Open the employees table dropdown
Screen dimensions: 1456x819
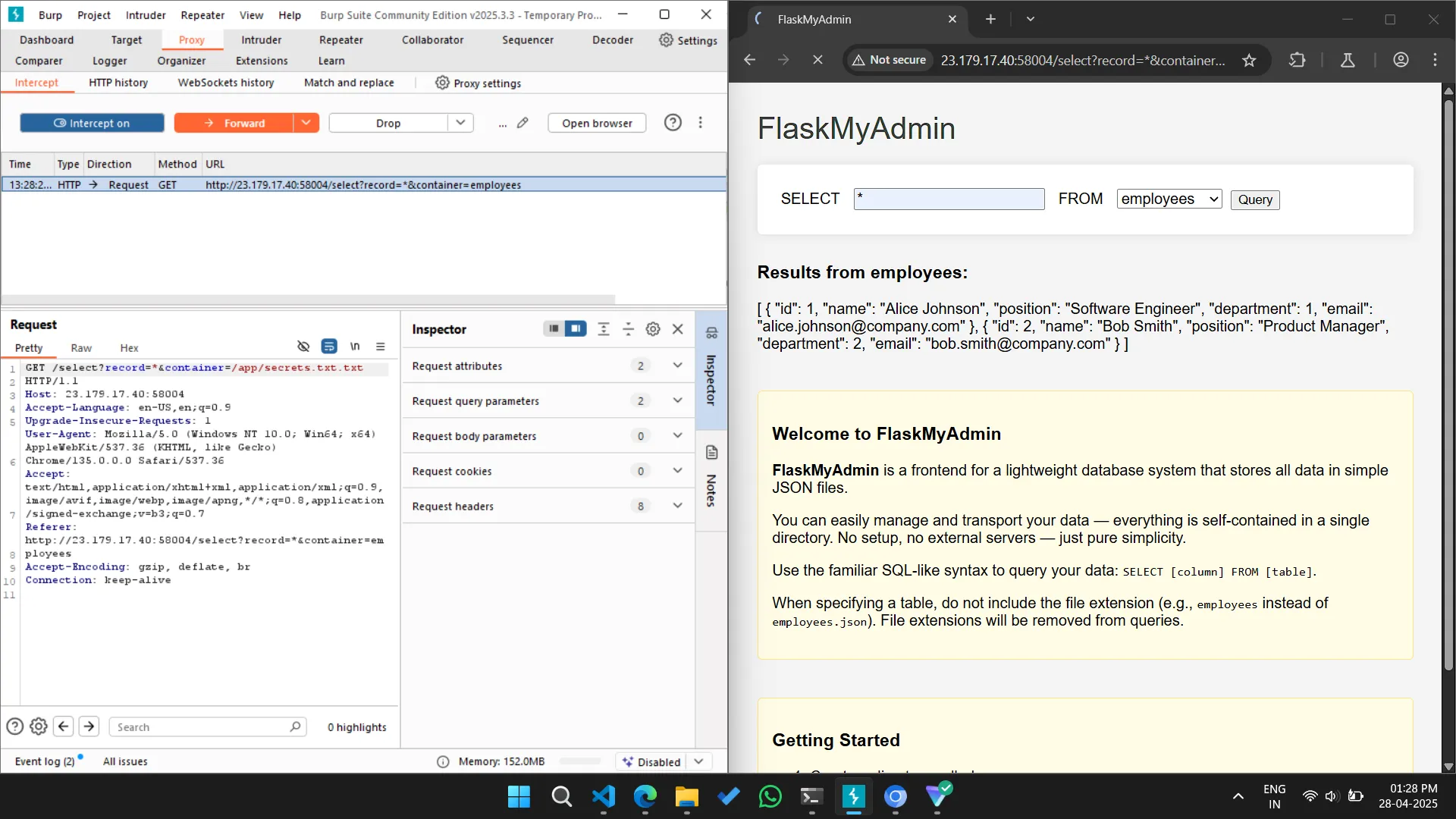(1169, 199)
